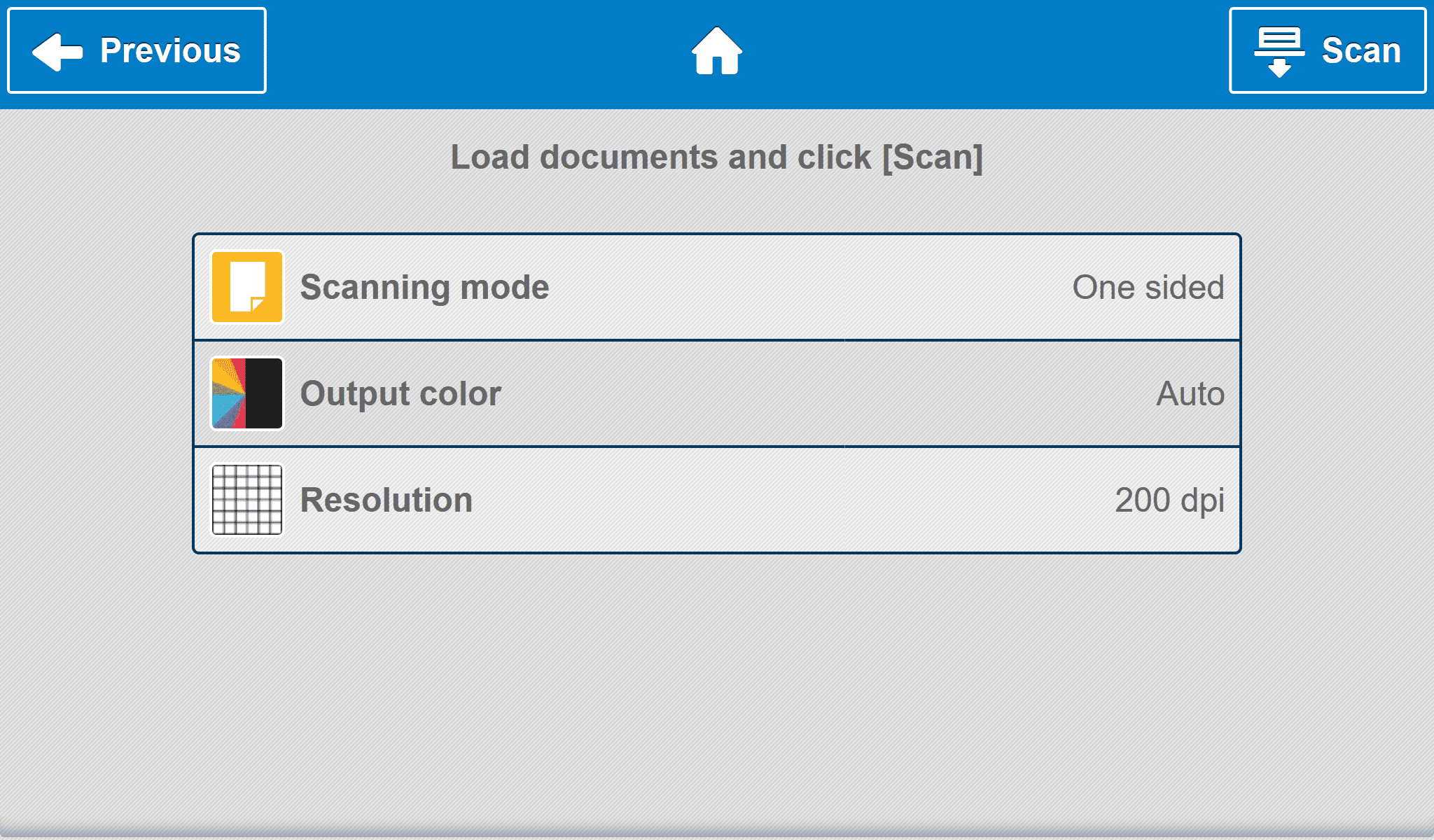Click the Home house icon

pyautogui.click(x=716, y=50)
